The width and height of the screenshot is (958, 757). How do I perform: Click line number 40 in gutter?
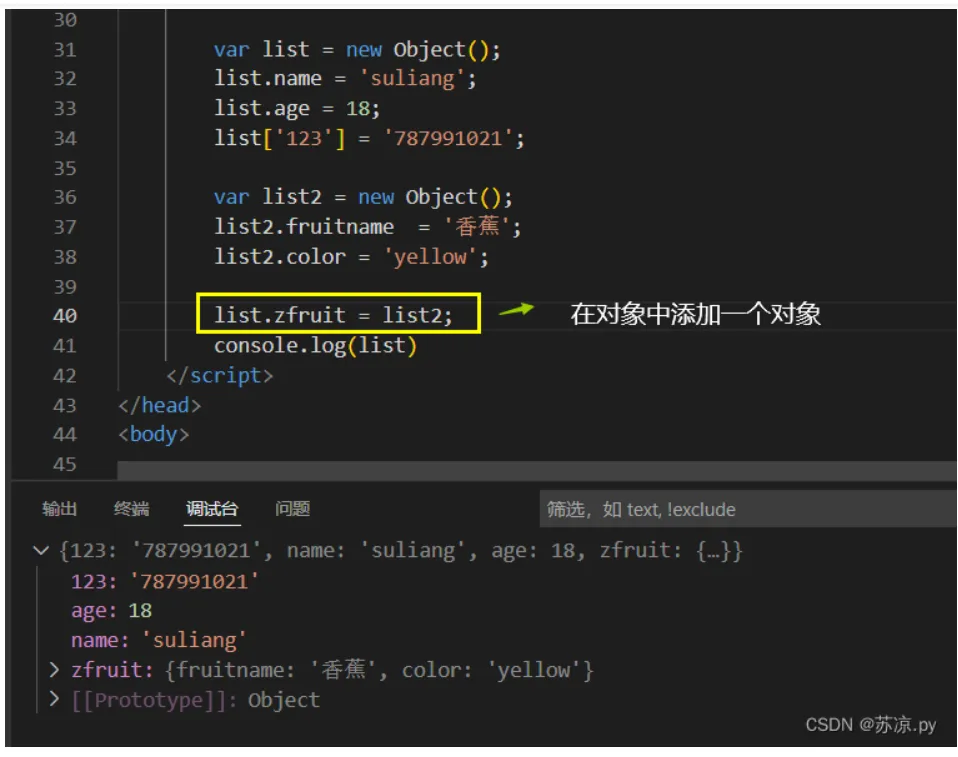pos(65,315)
